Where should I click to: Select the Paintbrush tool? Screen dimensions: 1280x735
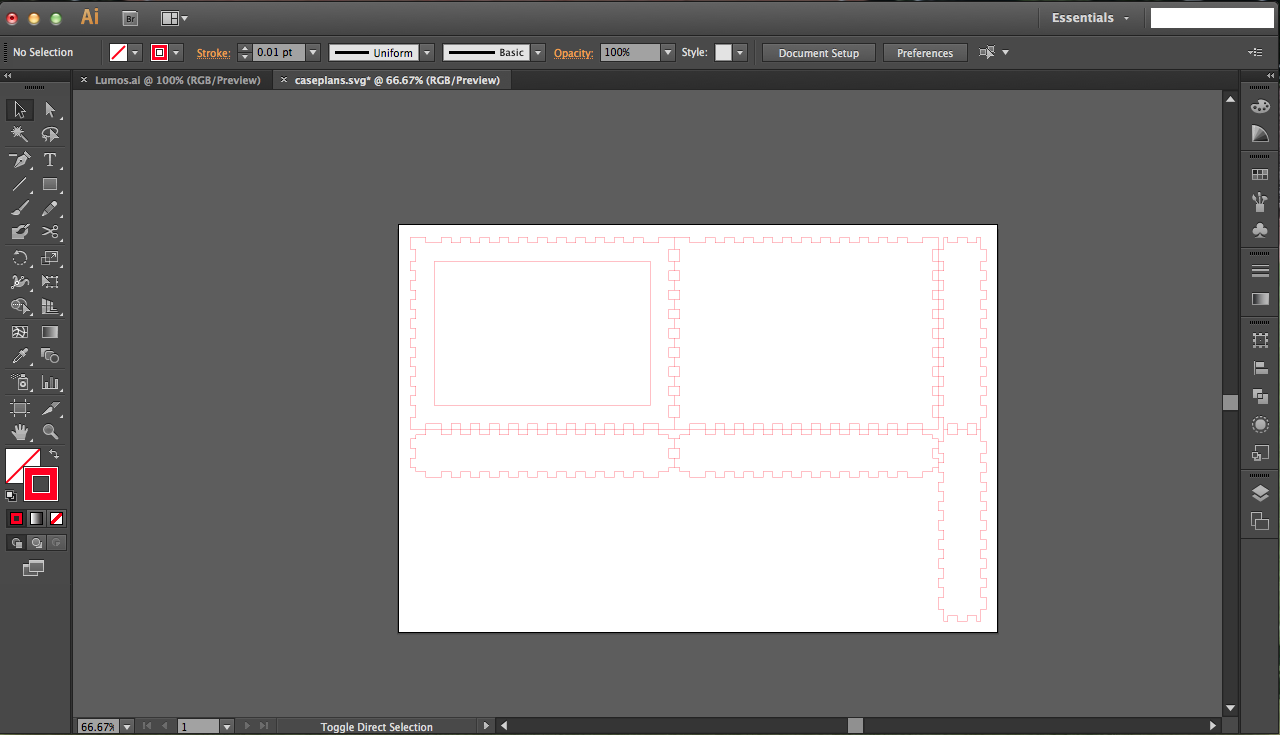(20, 208)
